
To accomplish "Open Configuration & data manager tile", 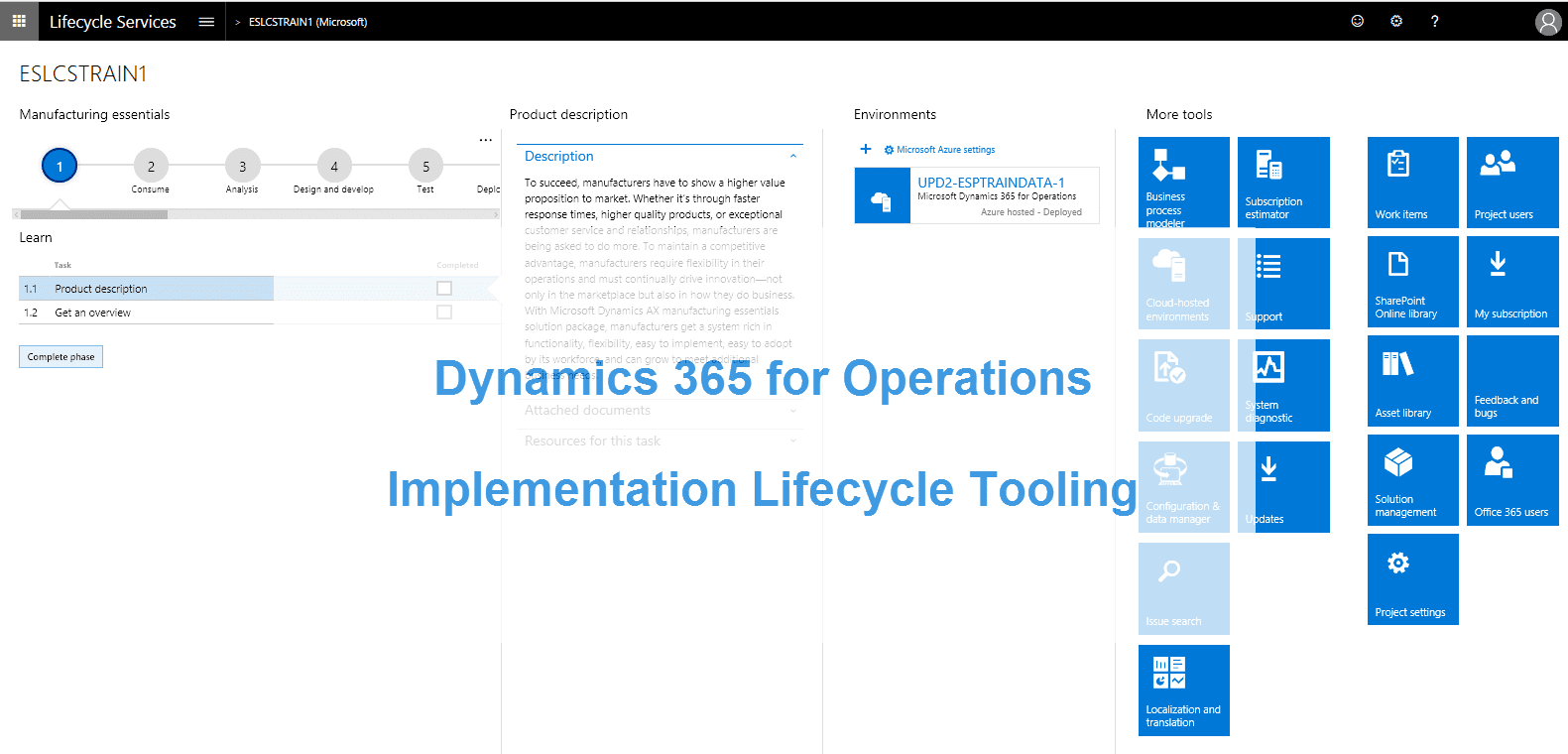I will click(x=1184, y=487).
